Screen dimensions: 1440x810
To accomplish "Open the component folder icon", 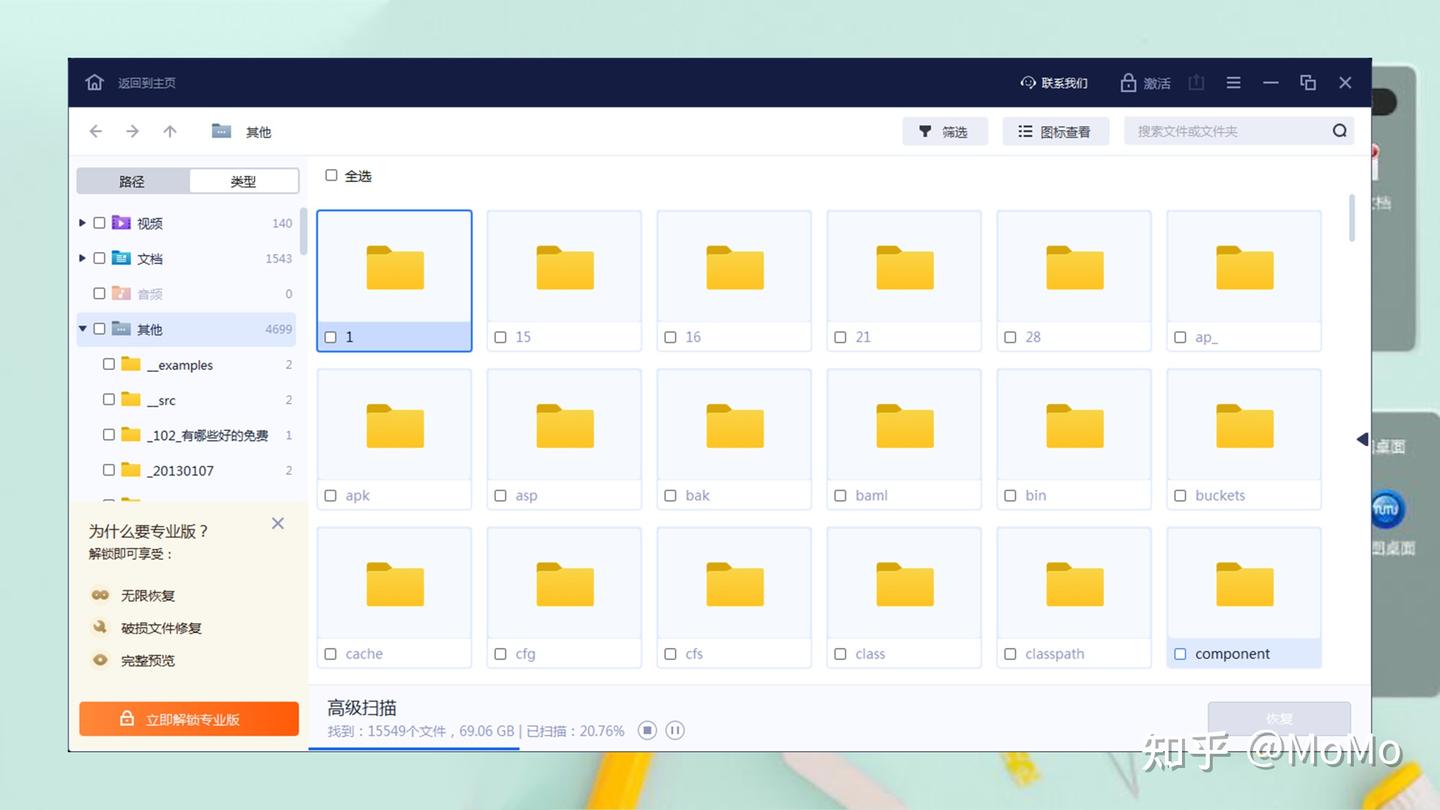I will point(1244,584).
